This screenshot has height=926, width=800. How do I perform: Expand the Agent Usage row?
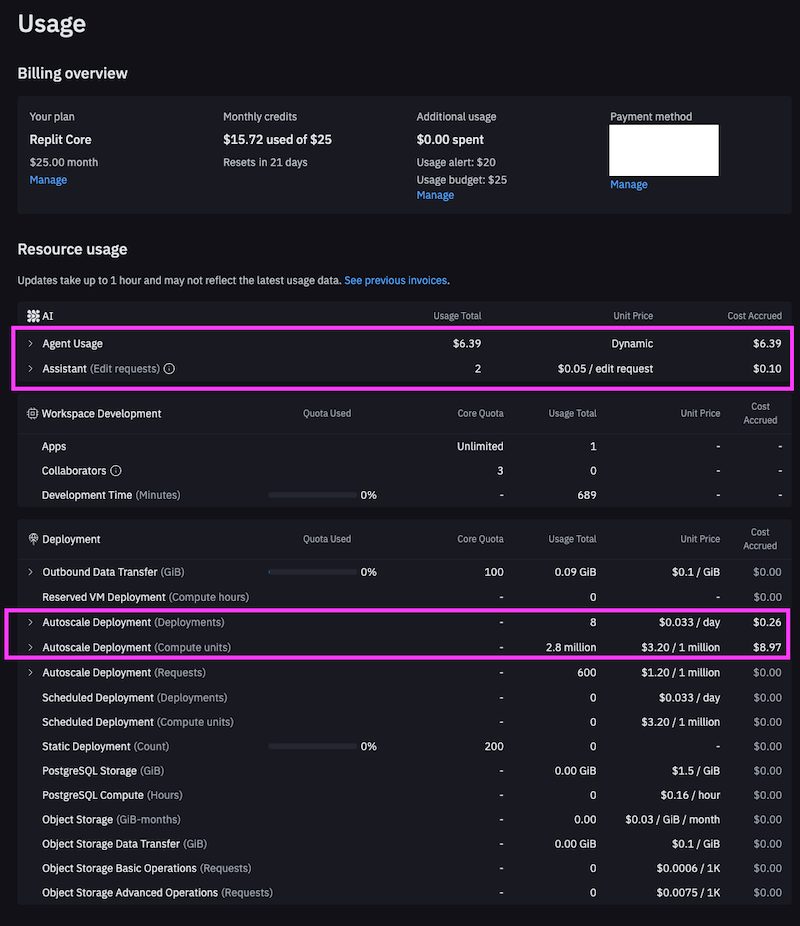click(x=30, y=344)
